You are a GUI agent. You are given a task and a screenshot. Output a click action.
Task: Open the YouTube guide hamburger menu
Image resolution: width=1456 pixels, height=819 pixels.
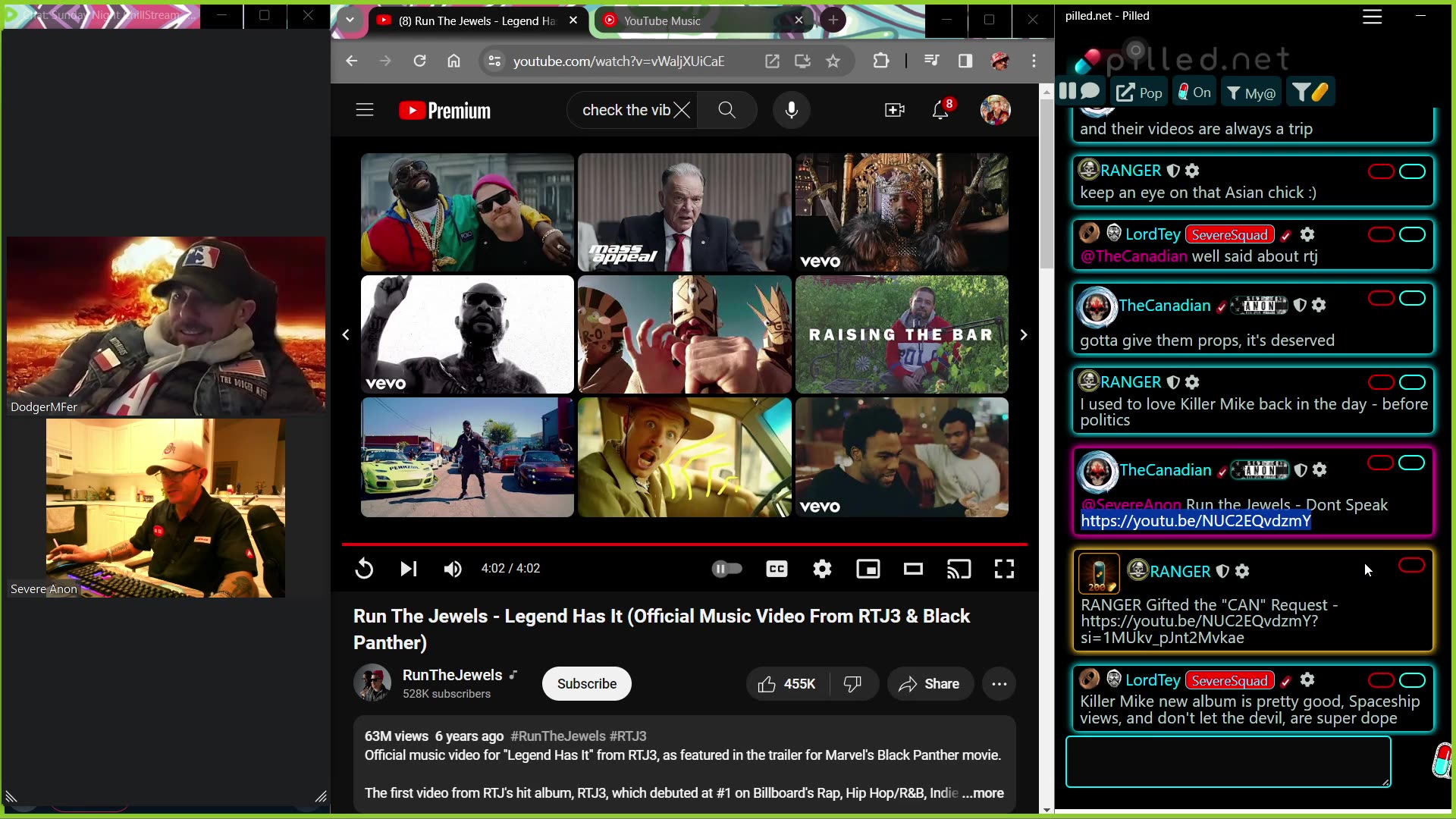(365, 111)
